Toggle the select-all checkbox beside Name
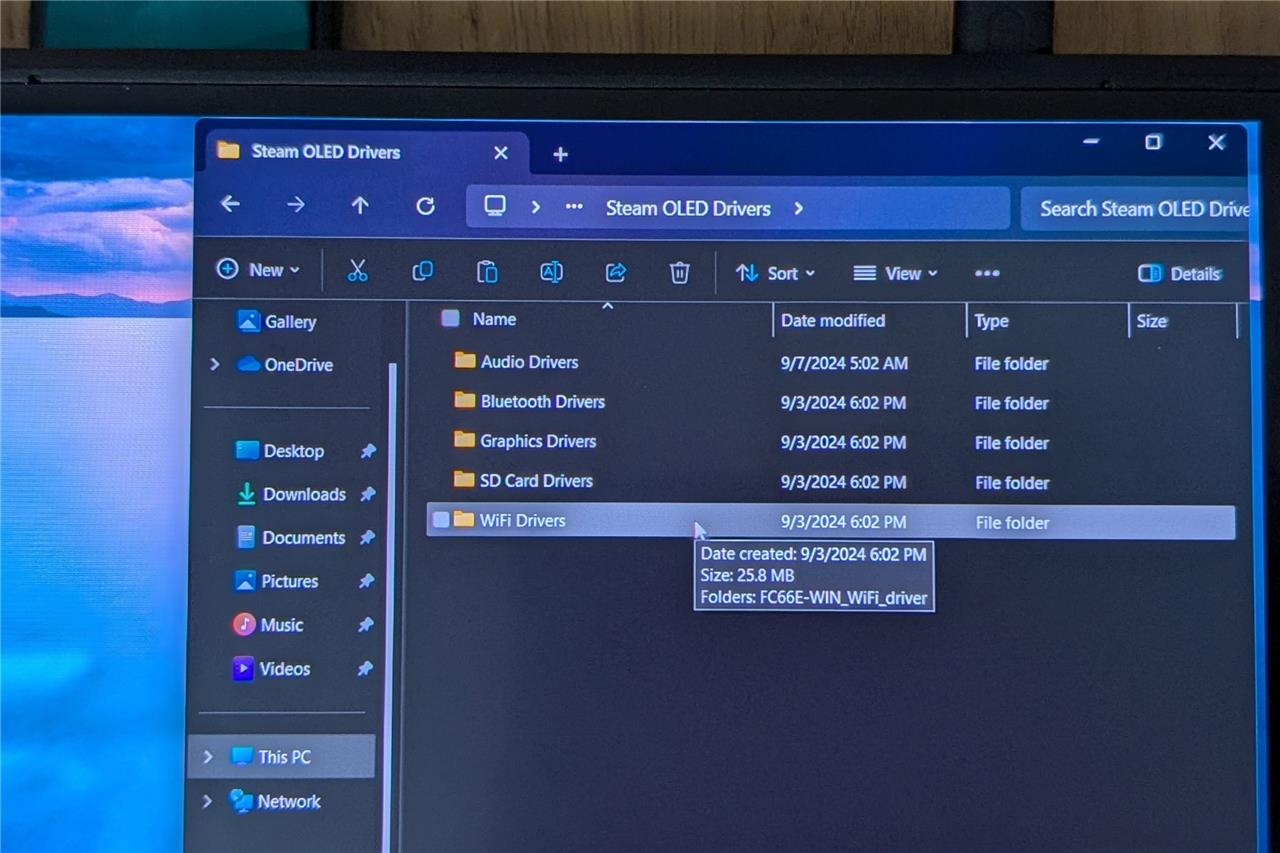Screen dimensions: 1280x853 451,318
